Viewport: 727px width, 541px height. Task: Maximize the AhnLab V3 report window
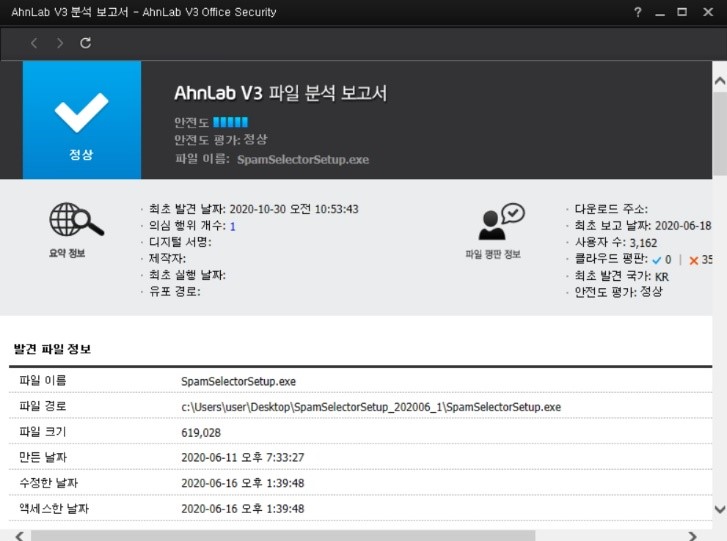tap(682, 12)
